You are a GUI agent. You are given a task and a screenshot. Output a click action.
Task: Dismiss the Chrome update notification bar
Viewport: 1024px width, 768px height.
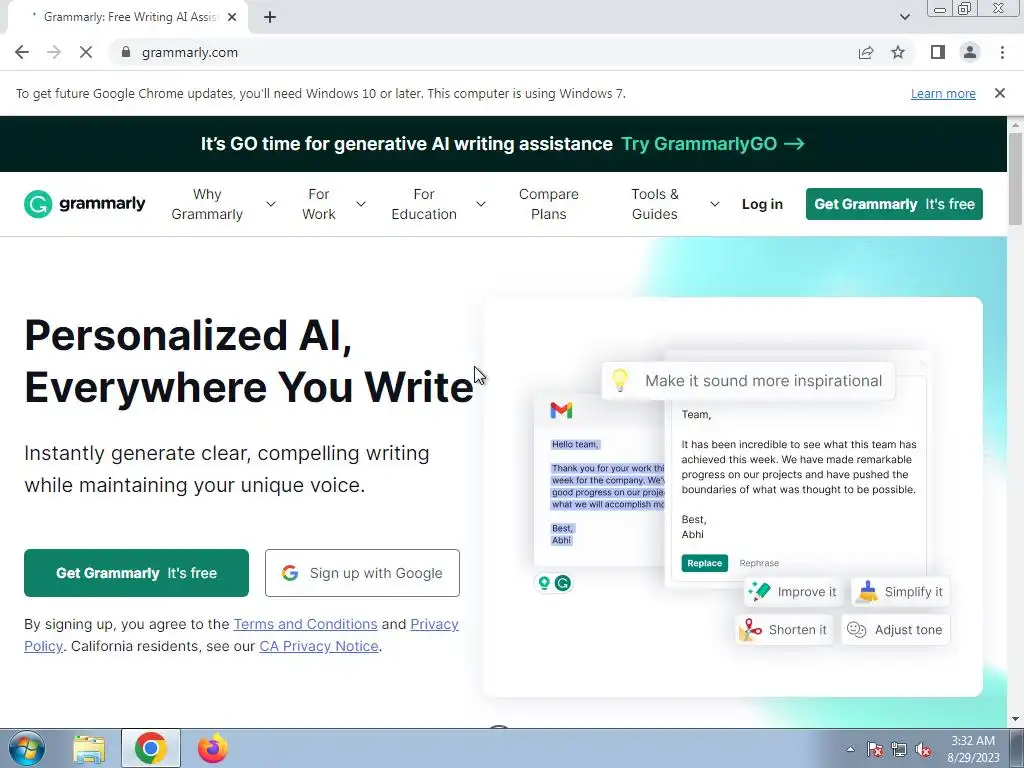(x=1000, y=93)
